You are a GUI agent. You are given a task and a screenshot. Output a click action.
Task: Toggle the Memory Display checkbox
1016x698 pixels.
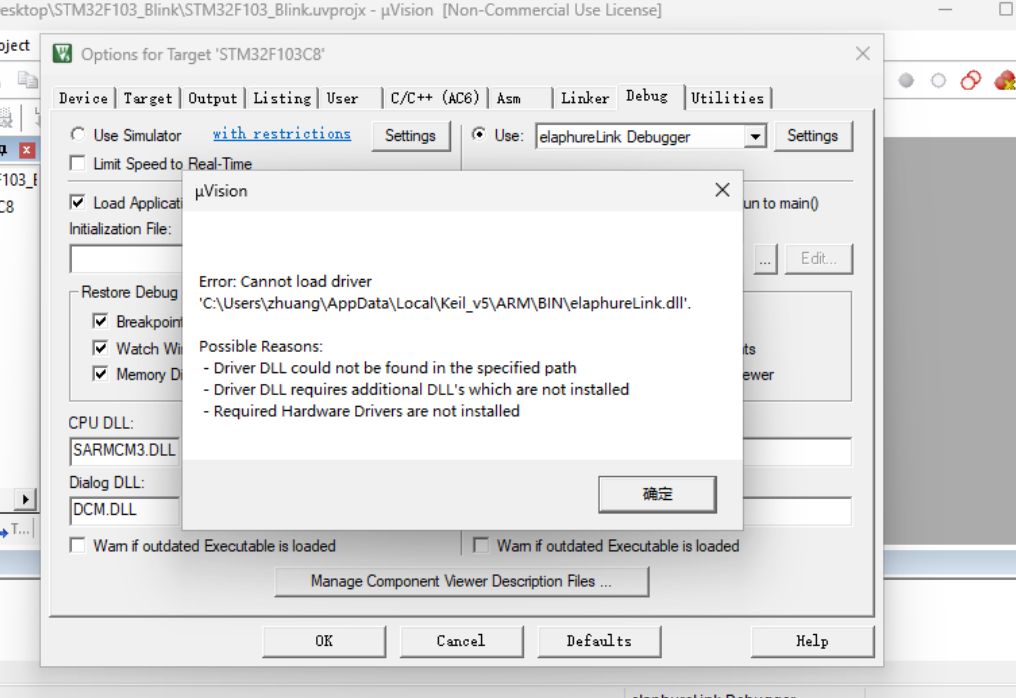tap(100, 374)
